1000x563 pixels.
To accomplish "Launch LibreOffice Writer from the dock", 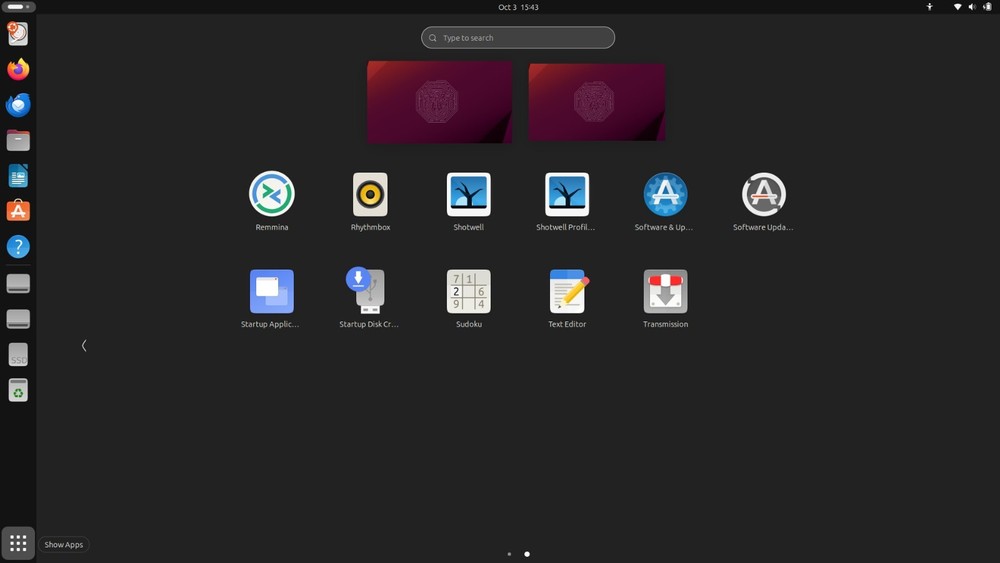I will pyautogui.click(x=18, y=175).
